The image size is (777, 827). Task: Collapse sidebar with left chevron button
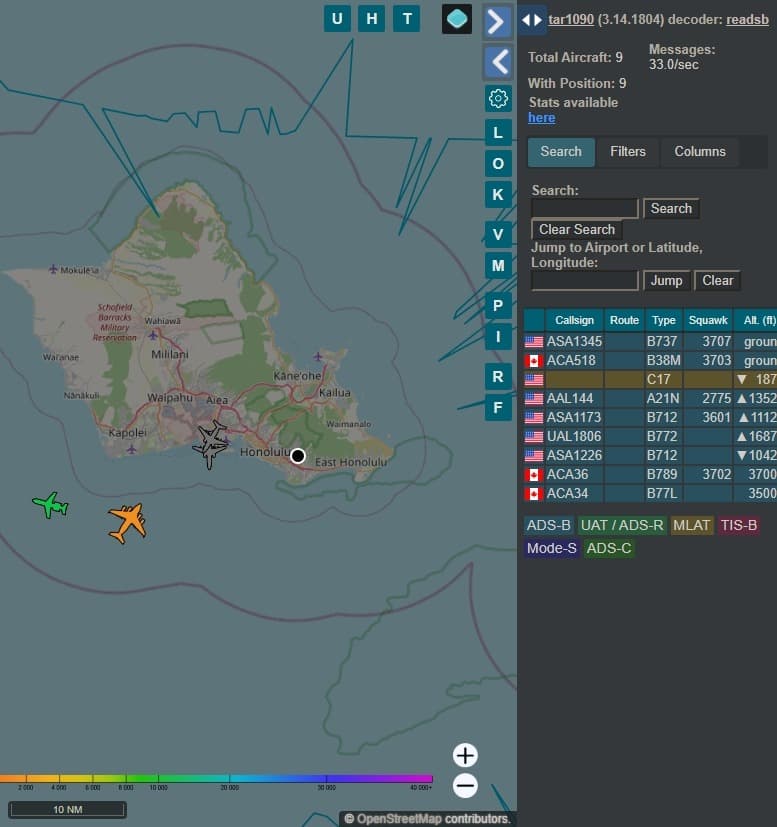click(x=497, y=61)
